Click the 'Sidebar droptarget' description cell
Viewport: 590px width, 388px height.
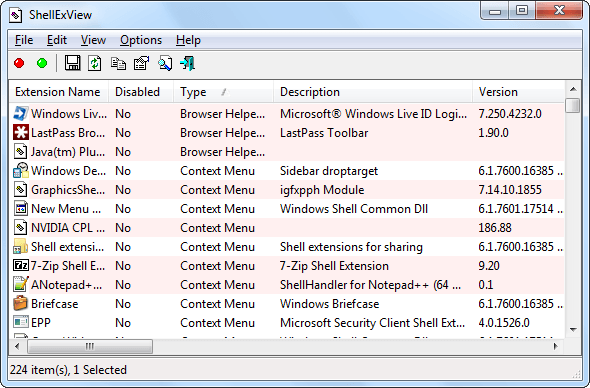click(x=329, y=171)
